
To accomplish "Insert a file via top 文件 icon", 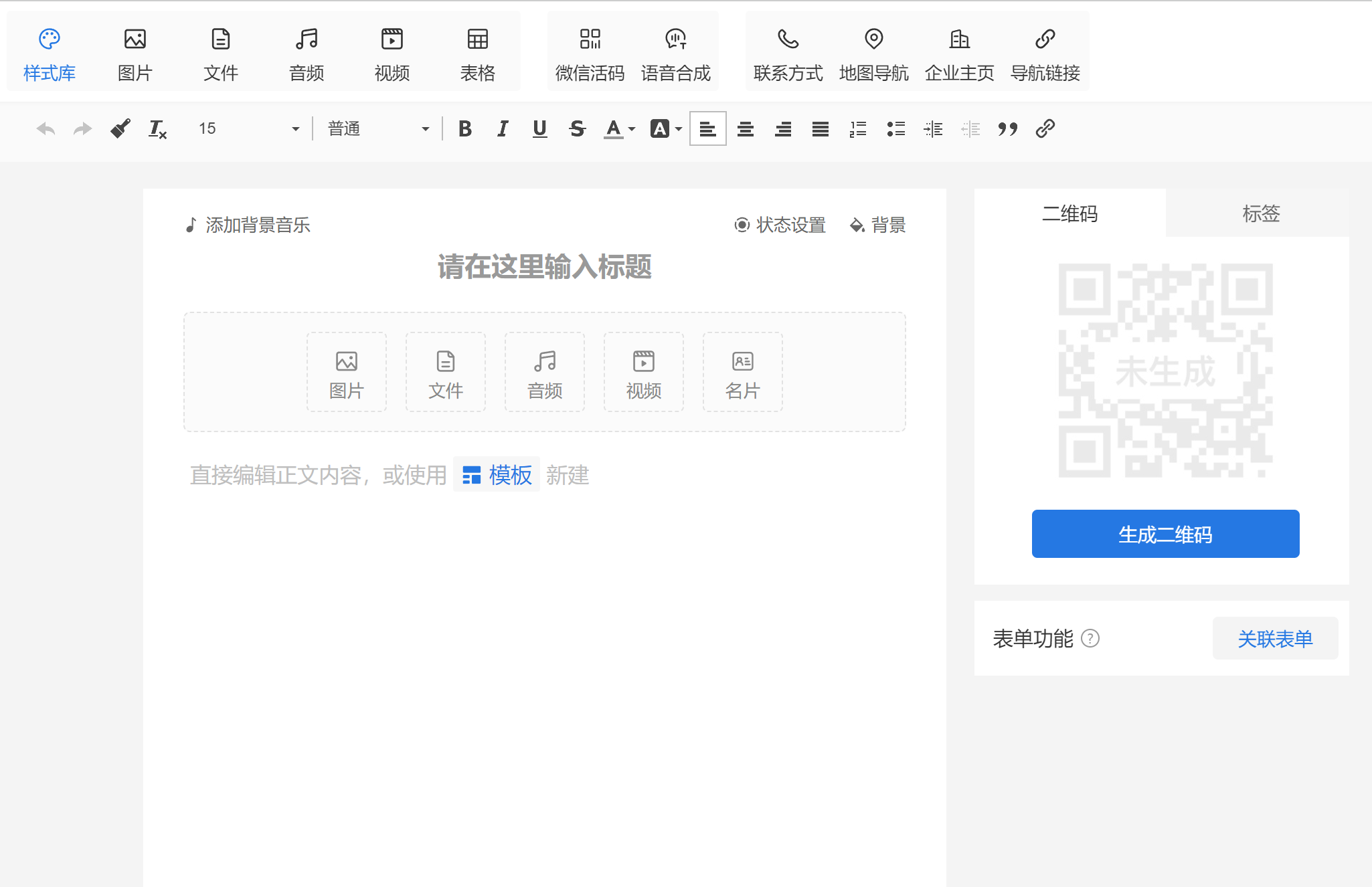I will [221, 54].
